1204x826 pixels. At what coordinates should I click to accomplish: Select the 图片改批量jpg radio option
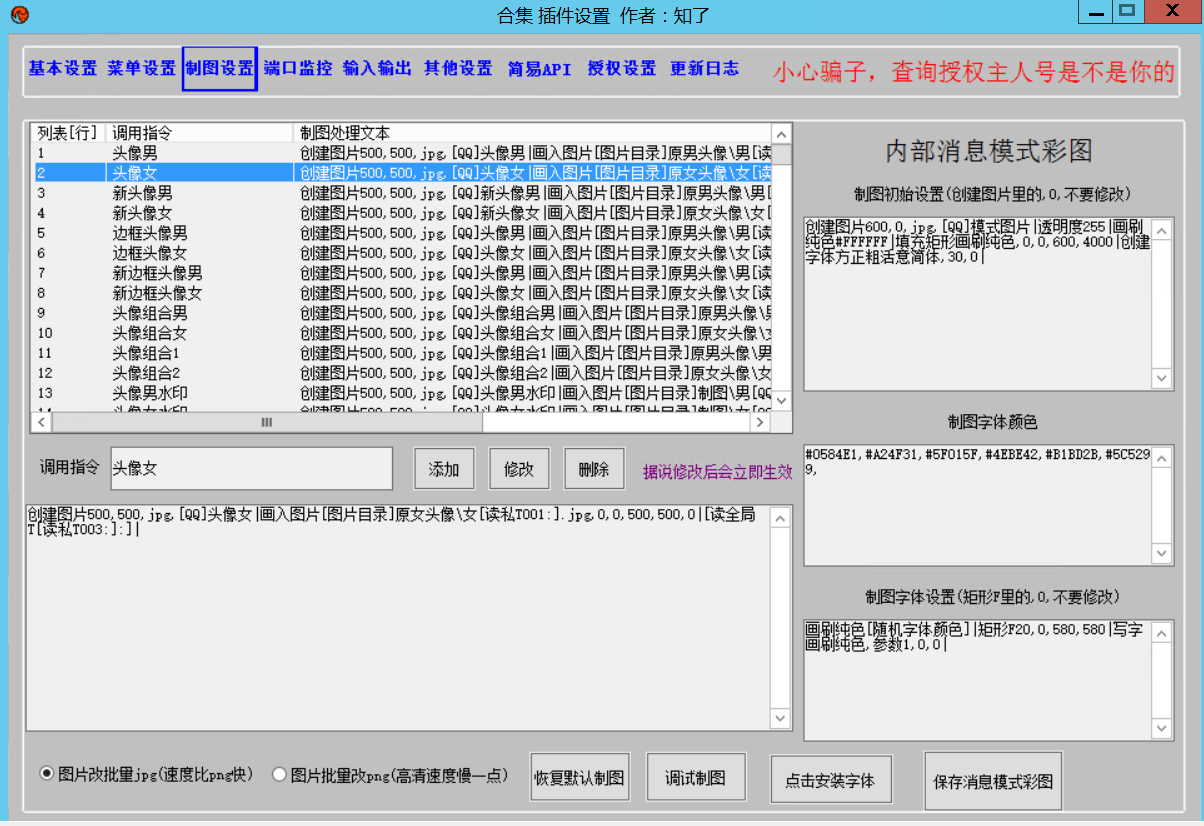(147, 774)
